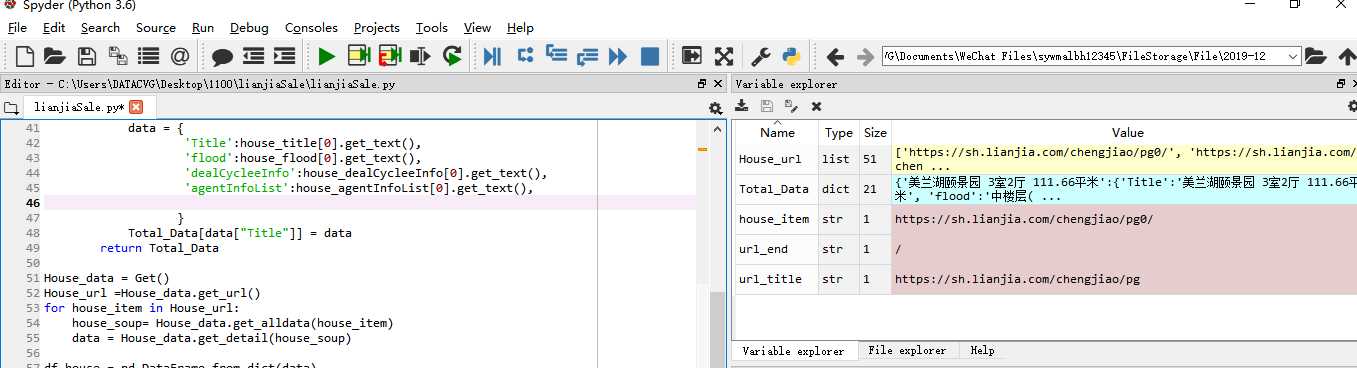Stop debugging with the blue square
The height and width of the screenshot is (368, 1357).
650,56
